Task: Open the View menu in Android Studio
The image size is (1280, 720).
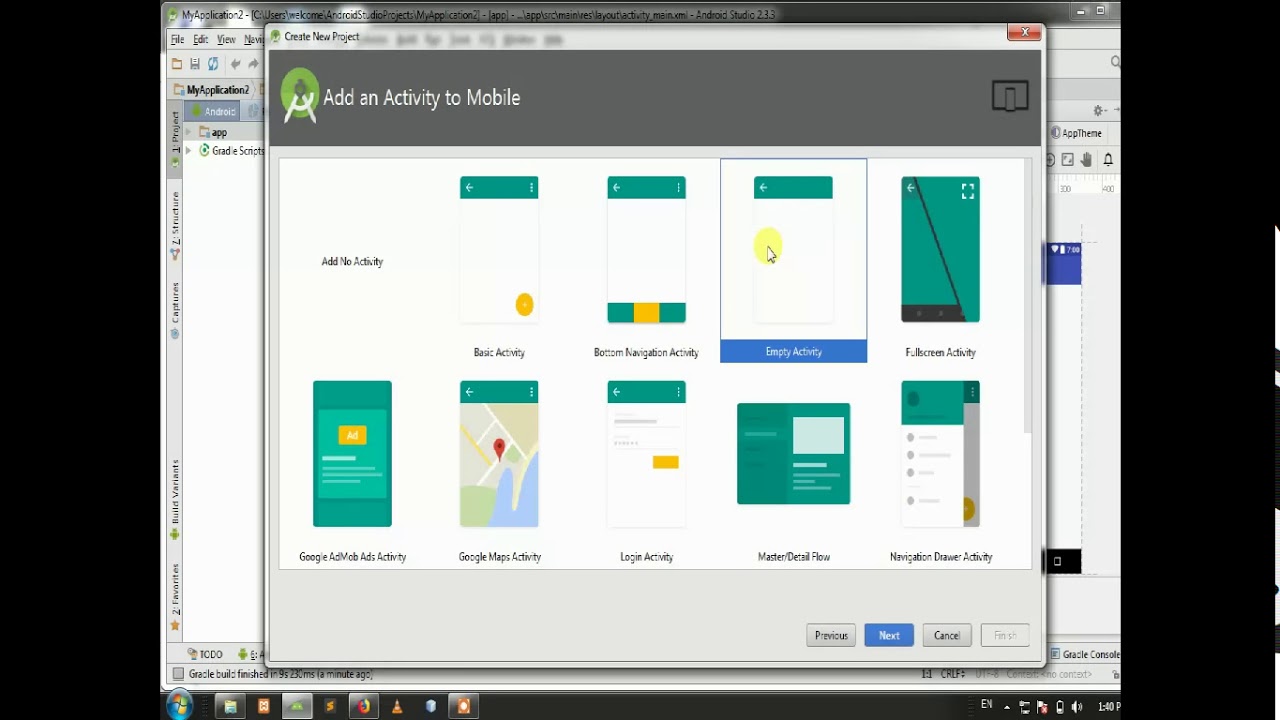Action: click(x=226, y=39)
